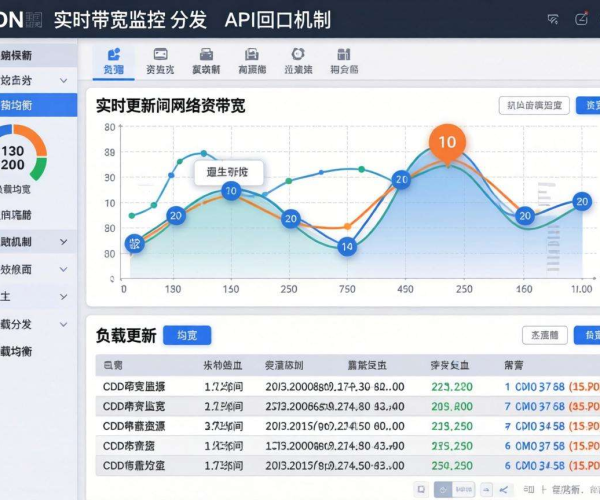This screenshot has width=600, height=500.
Task: Select the first blue marker at the chart's start
Action: [x=135, y=244]
